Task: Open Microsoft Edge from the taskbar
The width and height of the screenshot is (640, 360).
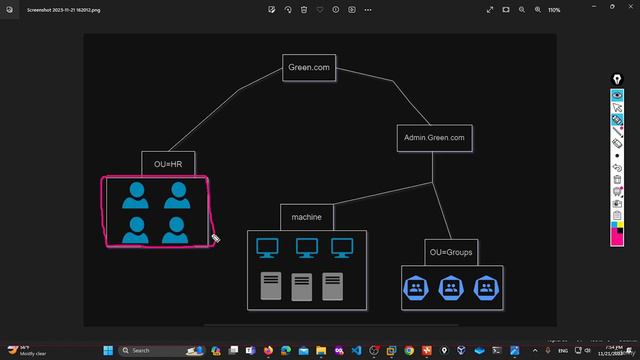Action: (x=286, y=350)
